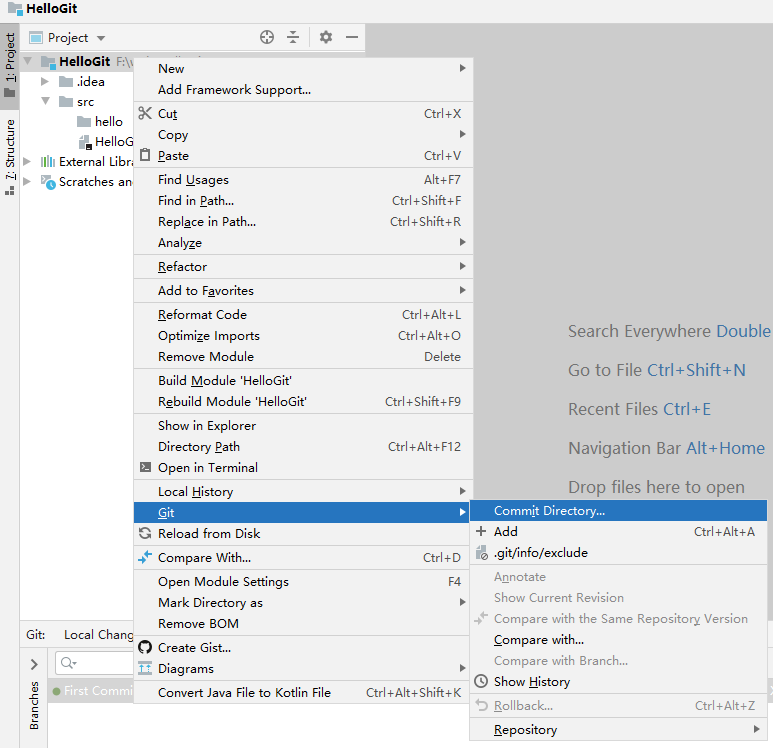Open the Repository submenu
This screenshot has width=773, height=748.
[x=618, y=729]
